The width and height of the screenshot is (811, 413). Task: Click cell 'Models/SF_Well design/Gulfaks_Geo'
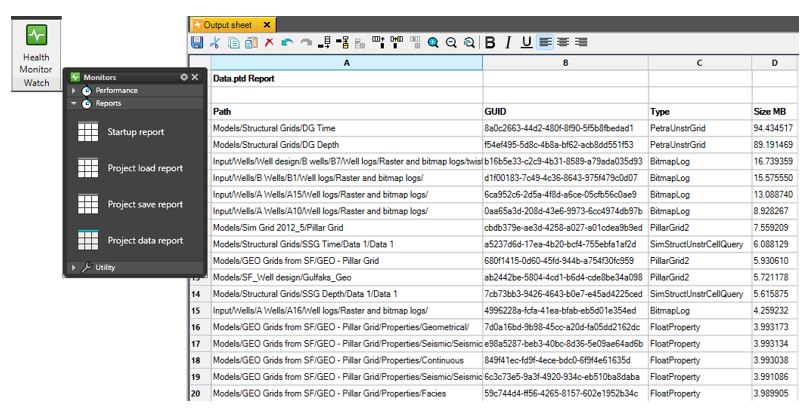click(x=347, y=278)
